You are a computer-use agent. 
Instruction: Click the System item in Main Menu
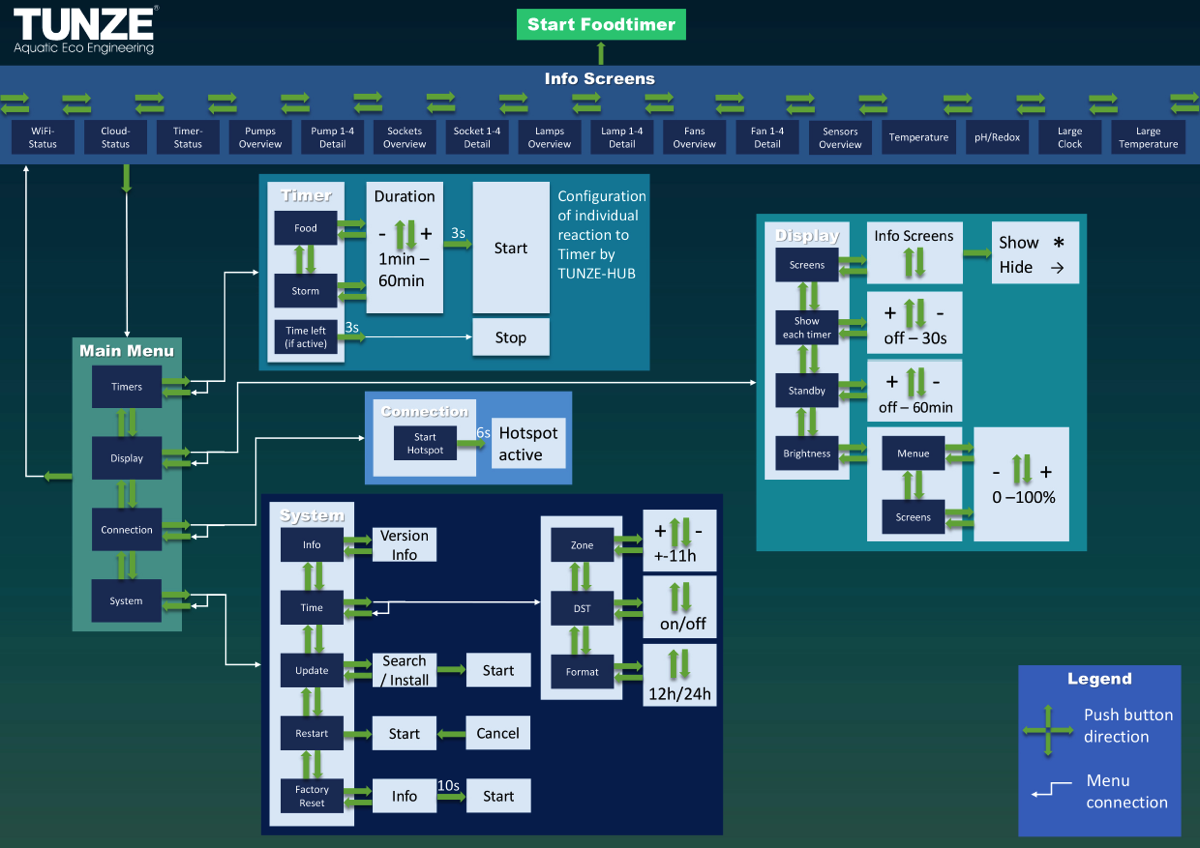click(x=127, y=601)
